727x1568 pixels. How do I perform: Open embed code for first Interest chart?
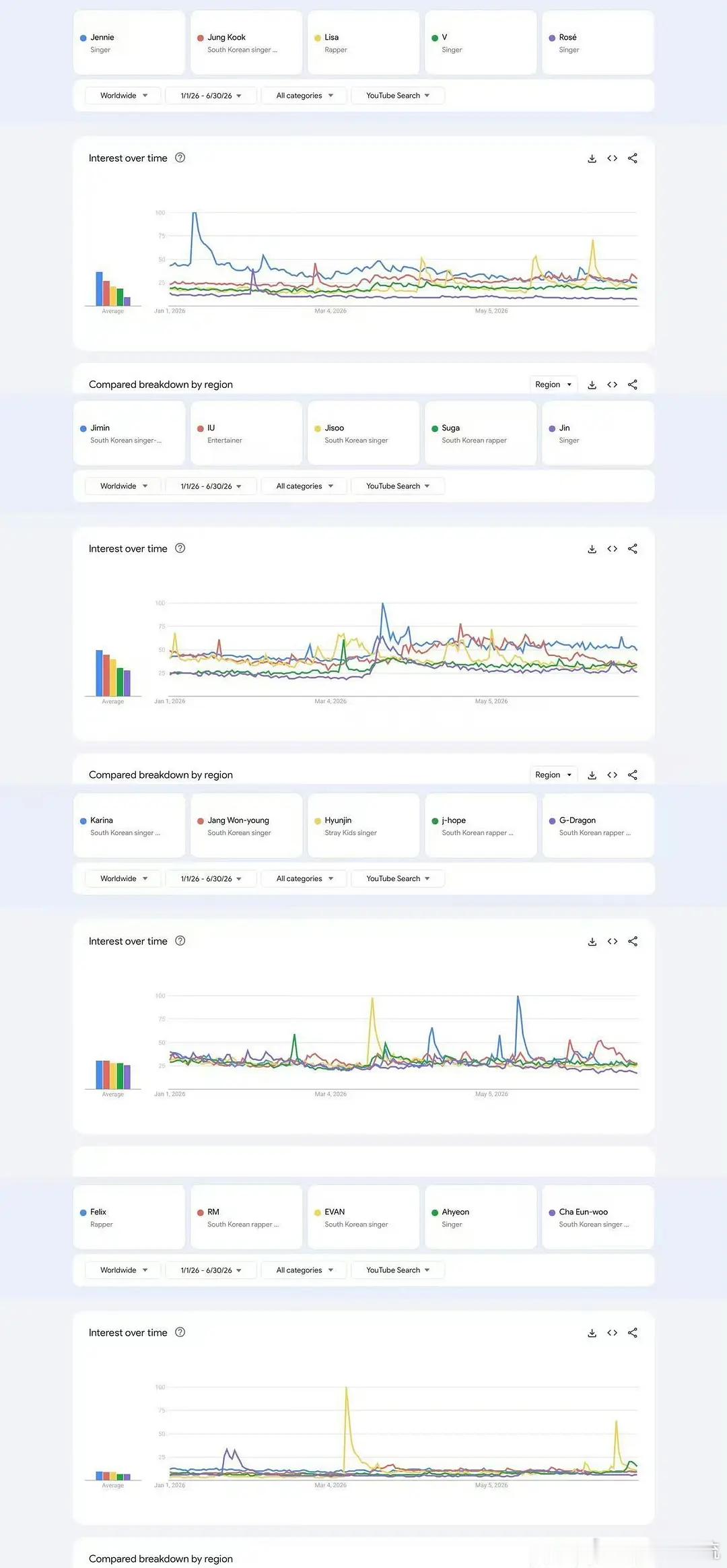[612, 158]
